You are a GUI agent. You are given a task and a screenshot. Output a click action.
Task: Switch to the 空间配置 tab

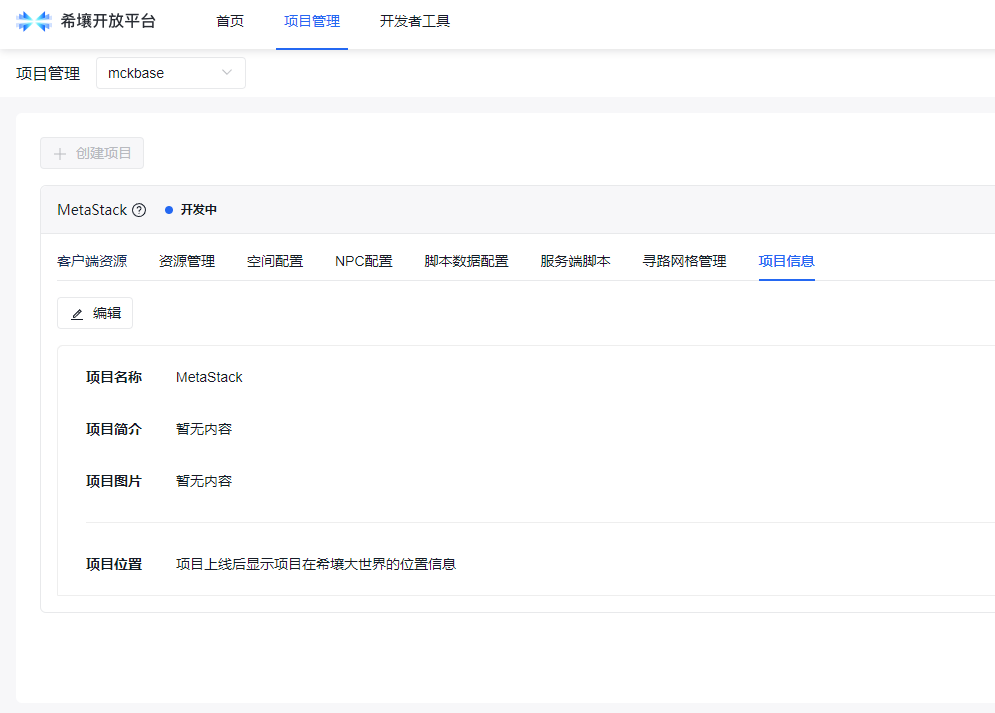tap(275, 261)
